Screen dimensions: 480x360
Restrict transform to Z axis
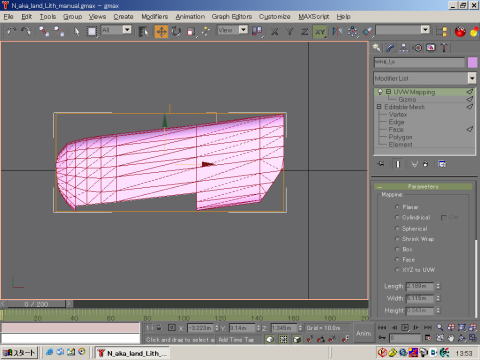(304, 31)
